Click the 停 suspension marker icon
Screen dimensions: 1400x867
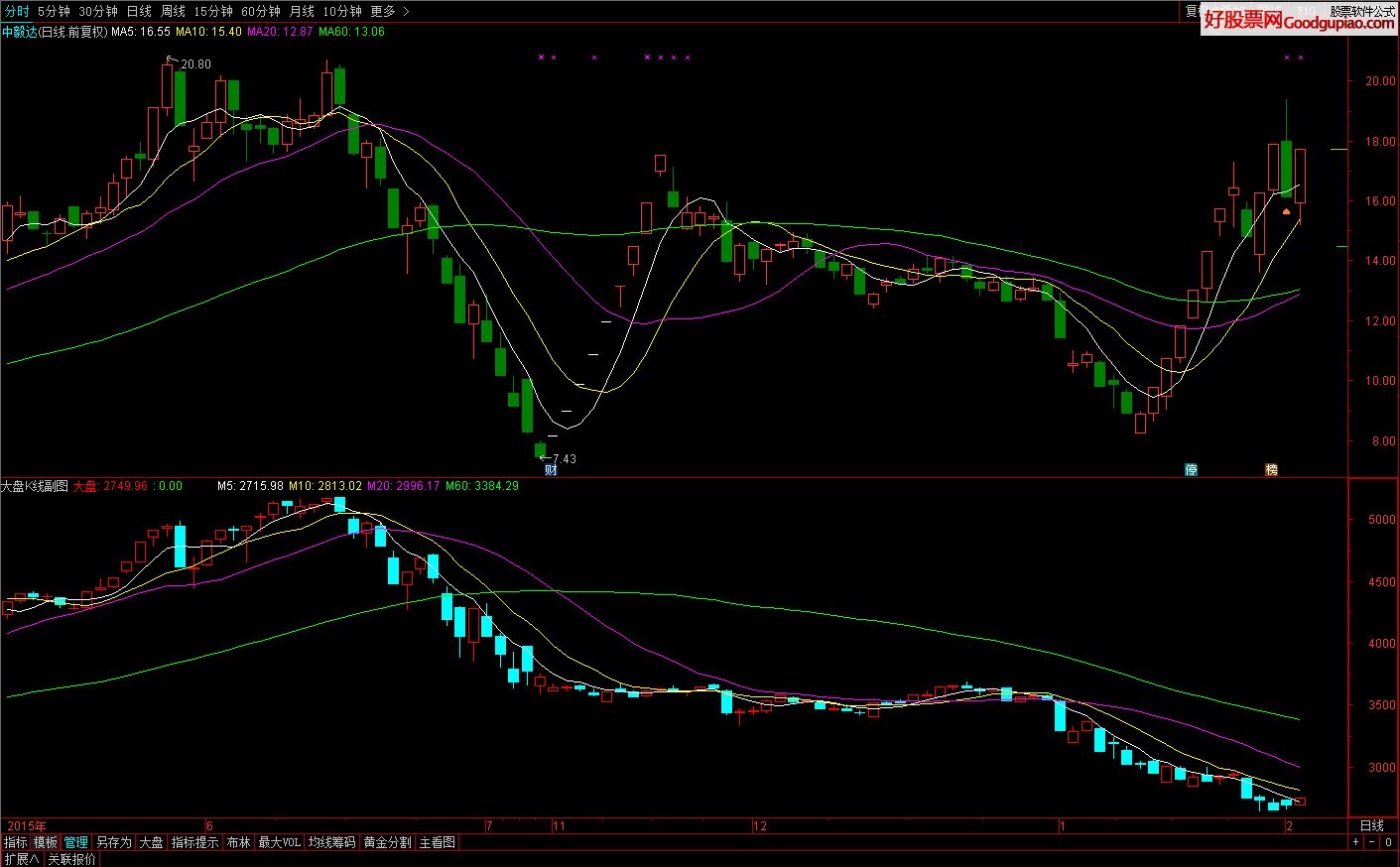(x=1191, y=470)
